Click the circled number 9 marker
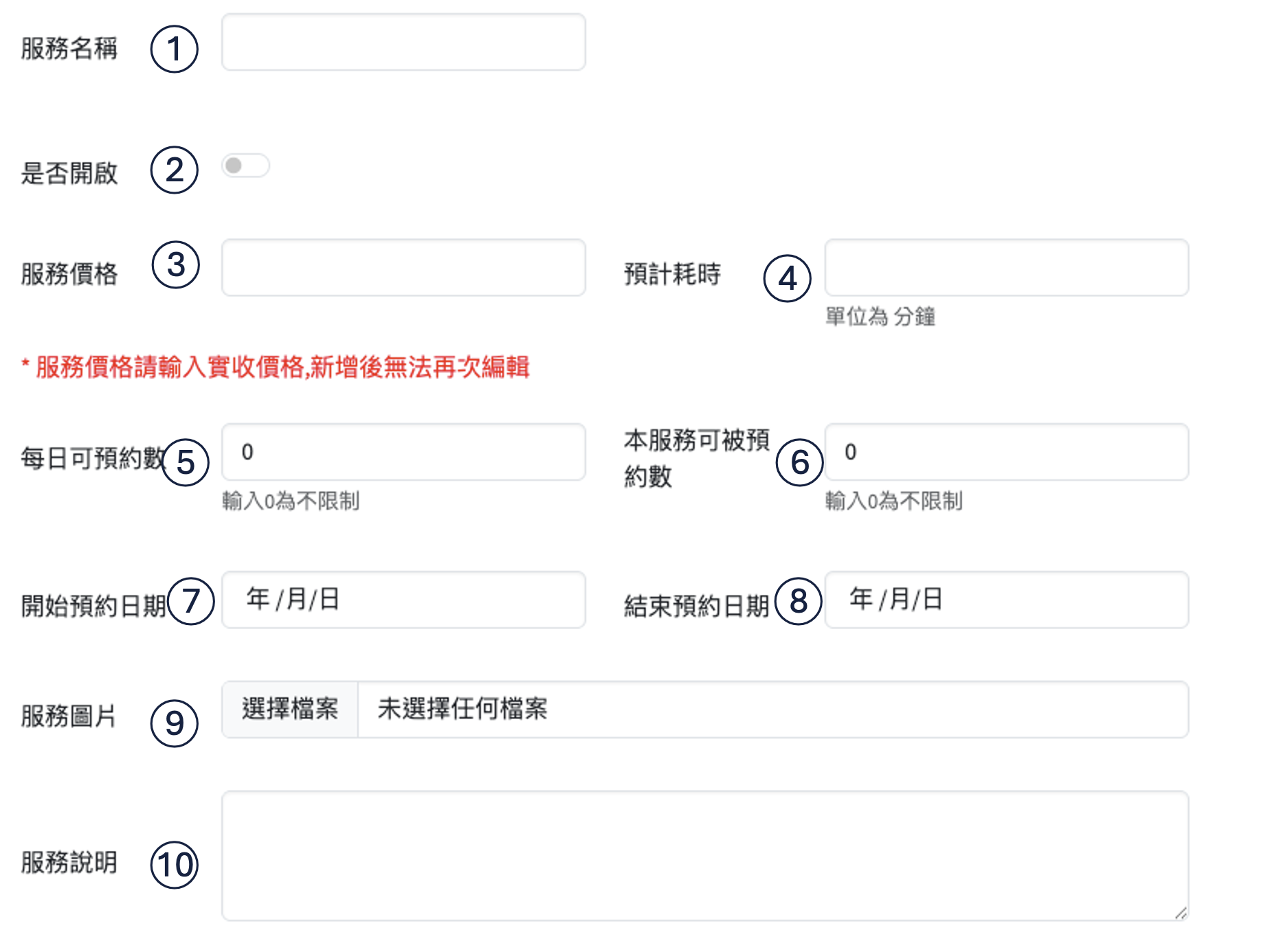This screenshot has width=1270, height=952. 175,723
